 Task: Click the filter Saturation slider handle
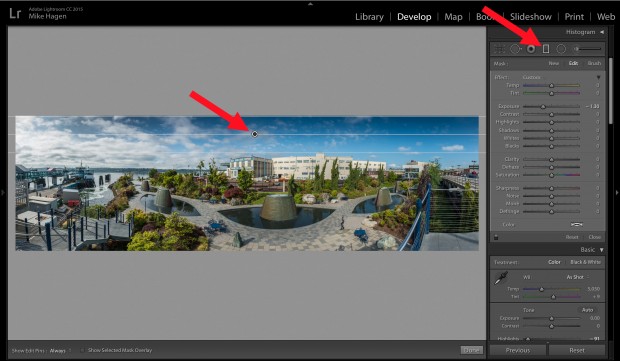pyautogui.click(x=552, y=175)
